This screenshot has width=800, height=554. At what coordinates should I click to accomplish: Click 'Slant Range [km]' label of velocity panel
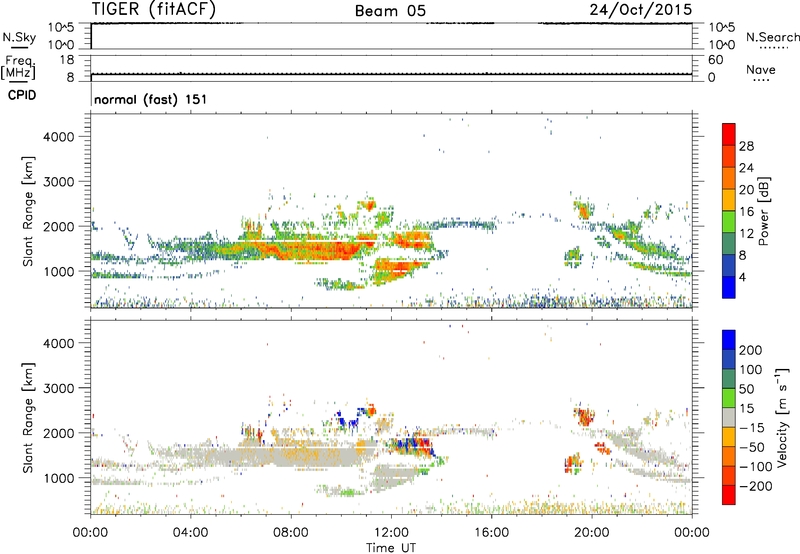(x=28, y=418)
